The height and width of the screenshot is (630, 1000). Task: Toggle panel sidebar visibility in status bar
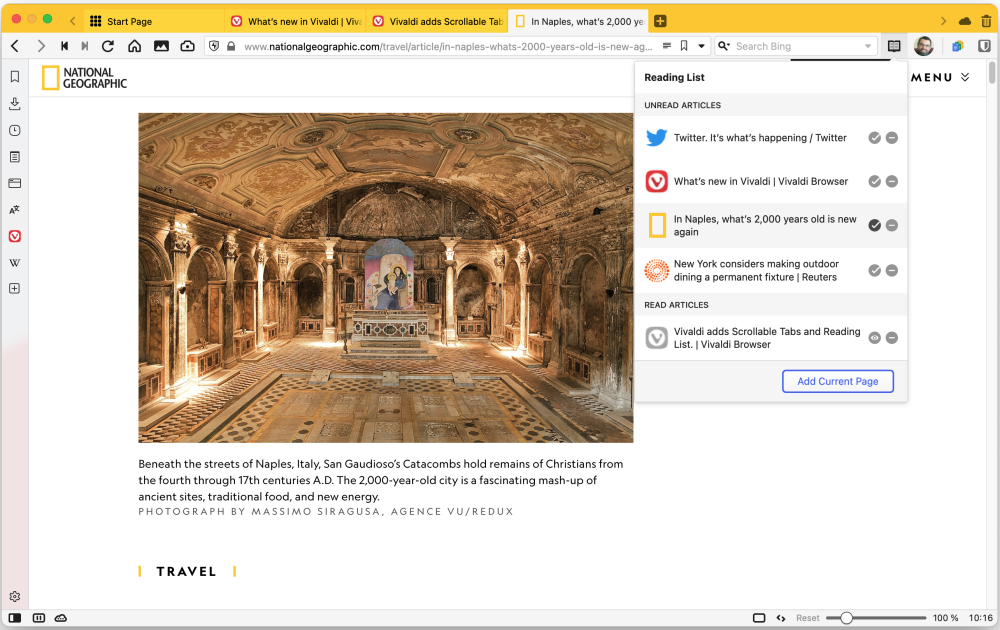(15, 618)
